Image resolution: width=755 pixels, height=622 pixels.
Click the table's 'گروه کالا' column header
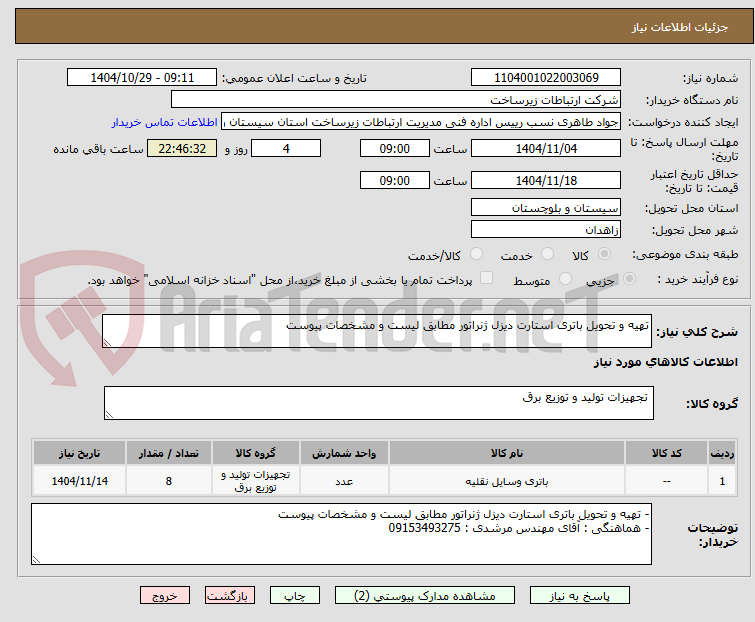256,453
